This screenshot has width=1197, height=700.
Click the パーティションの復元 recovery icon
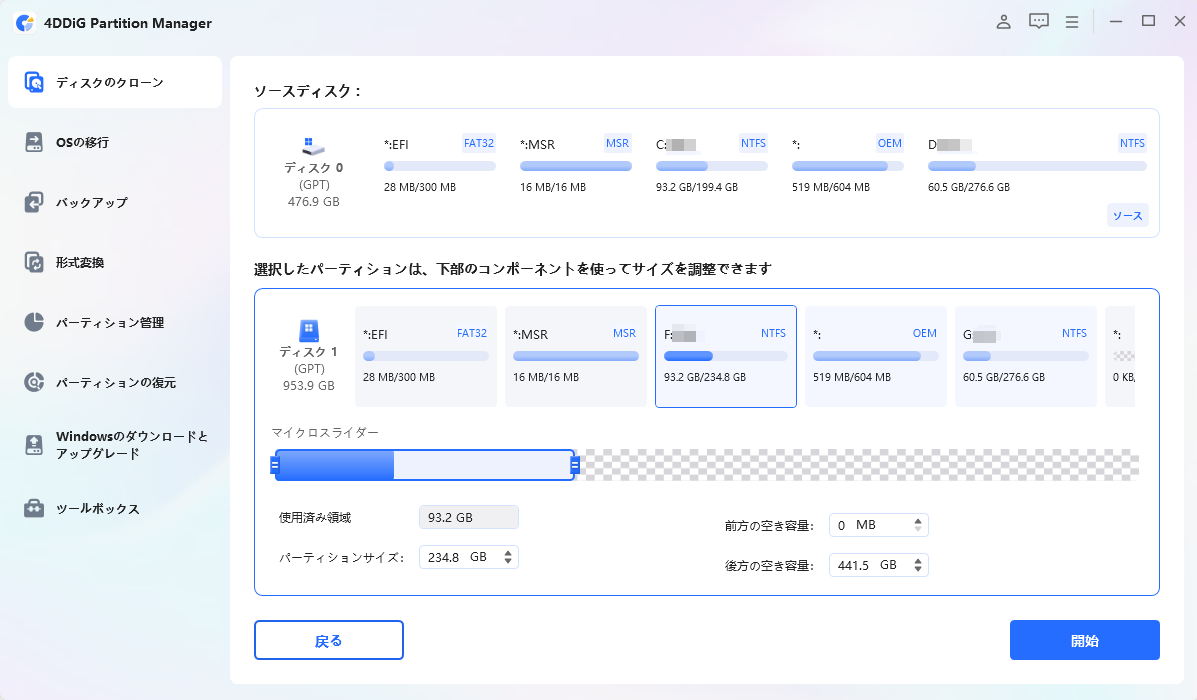[x=35, y=382]
